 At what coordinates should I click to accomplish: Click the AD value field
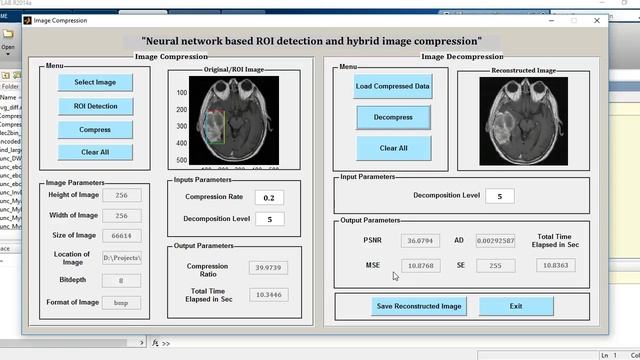(x=495, y=241)
